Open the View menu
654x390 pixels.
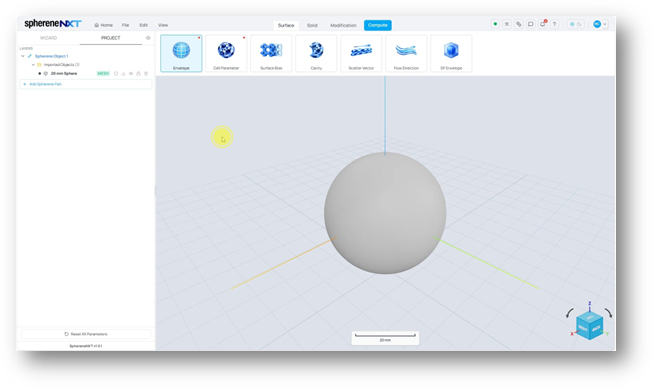[163, 25]
